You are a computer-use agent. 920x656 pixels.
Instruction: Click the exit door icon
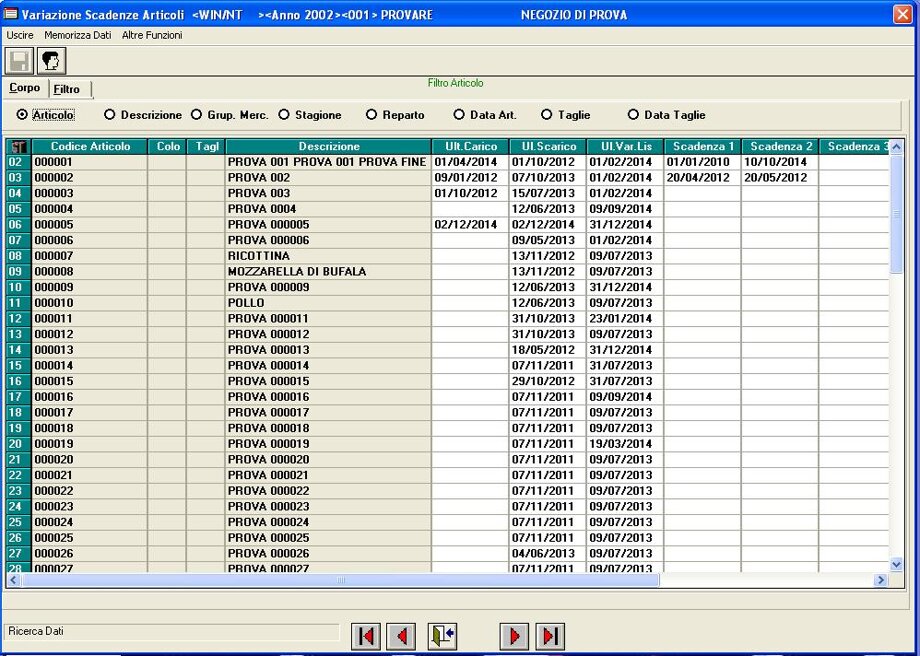[x=442, y=636]
